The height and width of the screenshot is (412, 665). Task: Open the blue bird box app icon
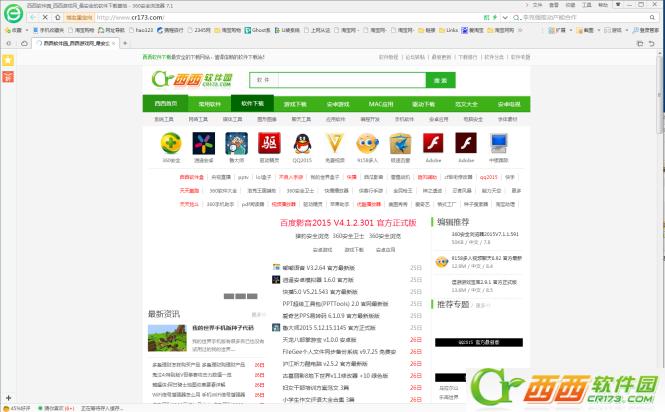[x=400, y=143]
